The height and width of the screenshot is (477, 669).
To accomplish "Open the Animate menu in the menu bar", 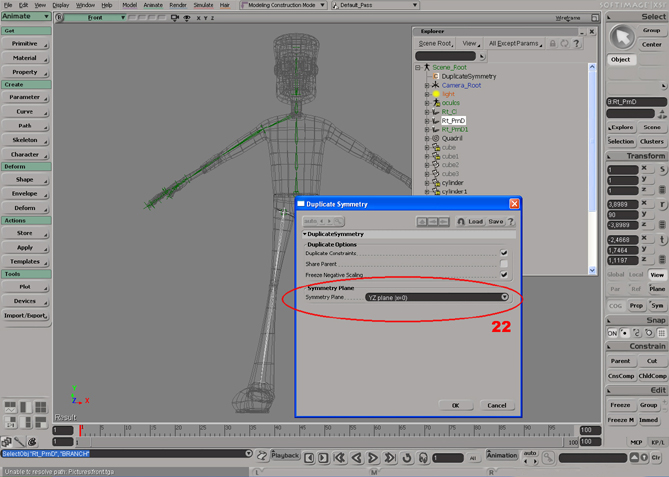I will tap(152, 5).
